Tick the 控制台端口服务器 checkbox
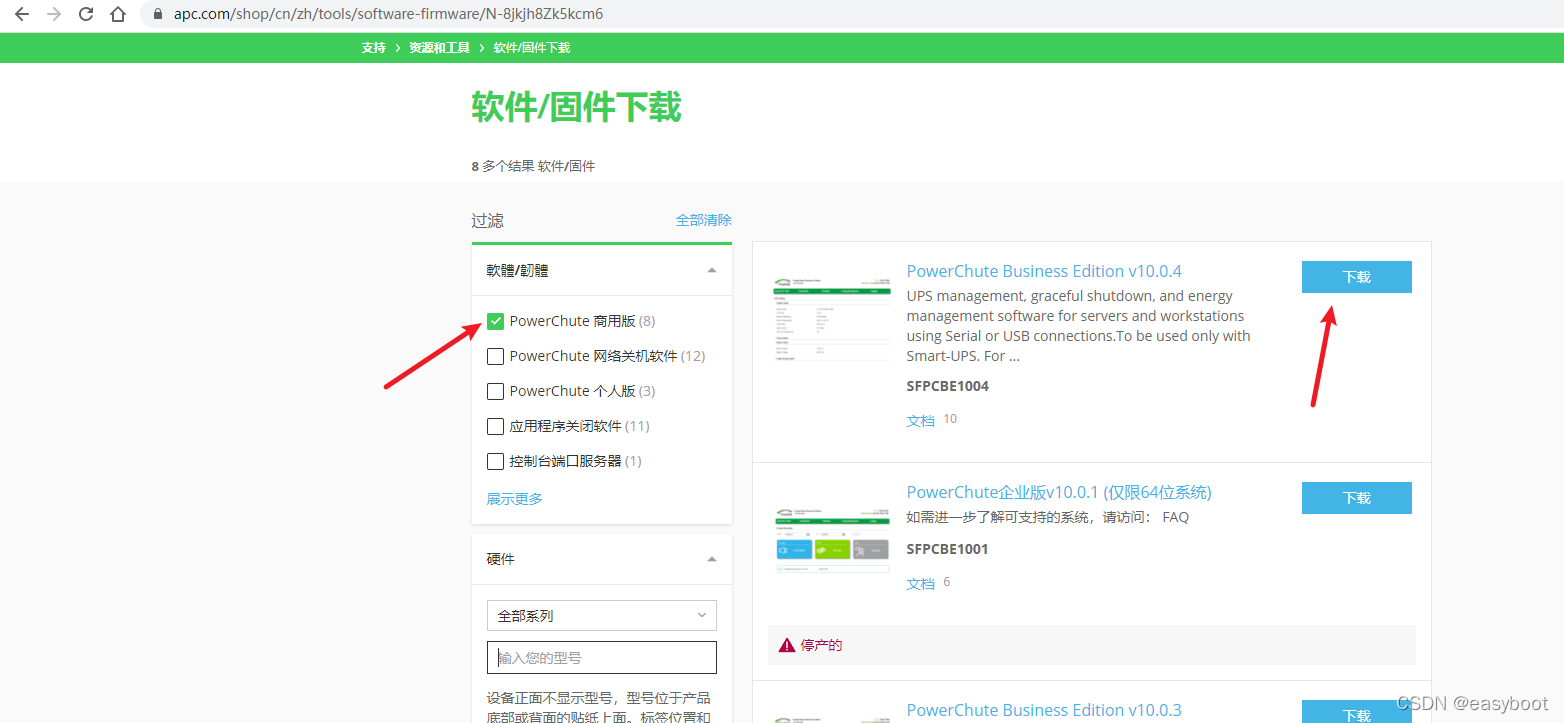The image size is (1564, 723). tap(495, 461)
